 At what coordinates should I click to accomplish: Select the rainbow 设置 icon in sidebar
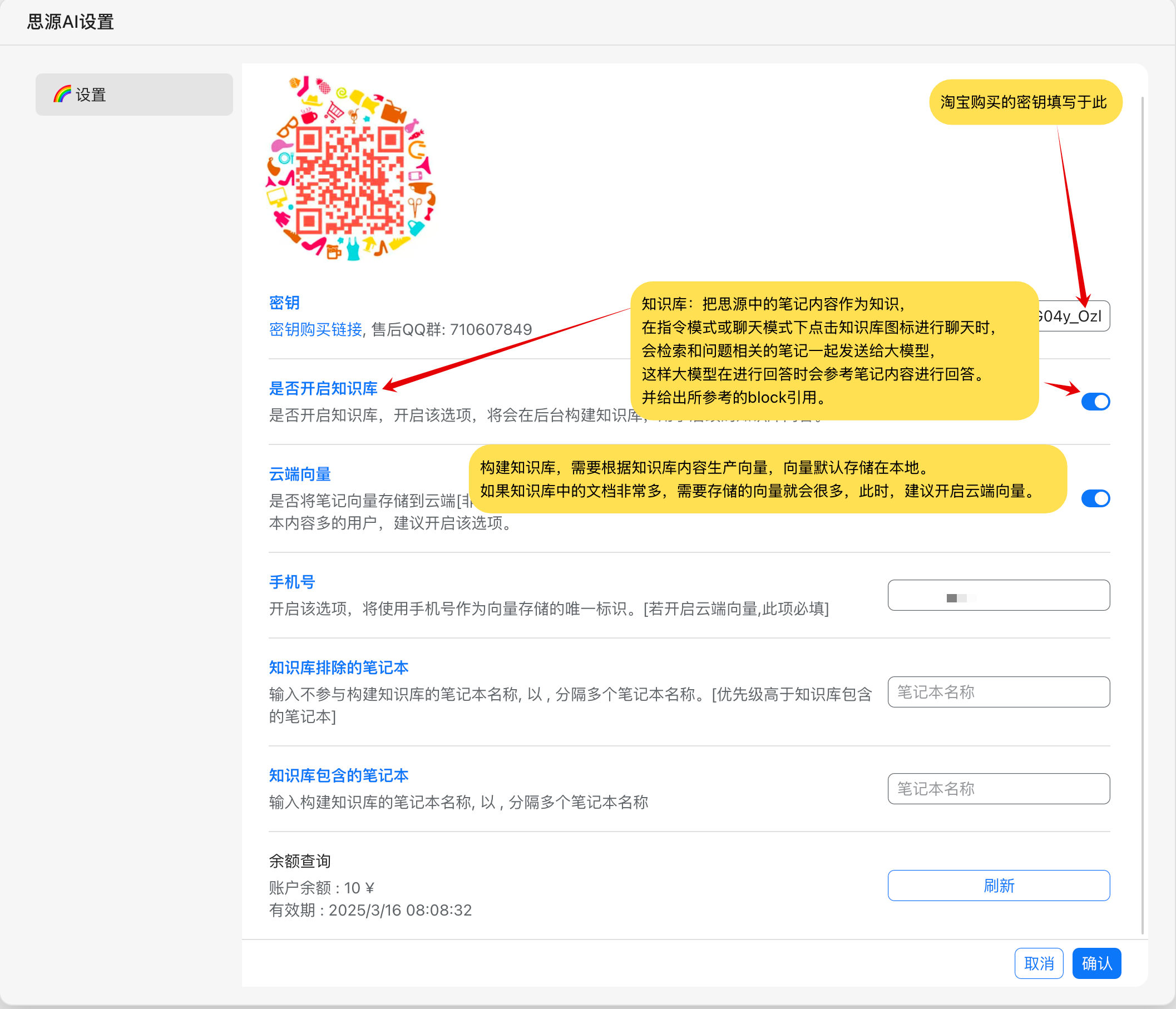[x=62, y=94]
